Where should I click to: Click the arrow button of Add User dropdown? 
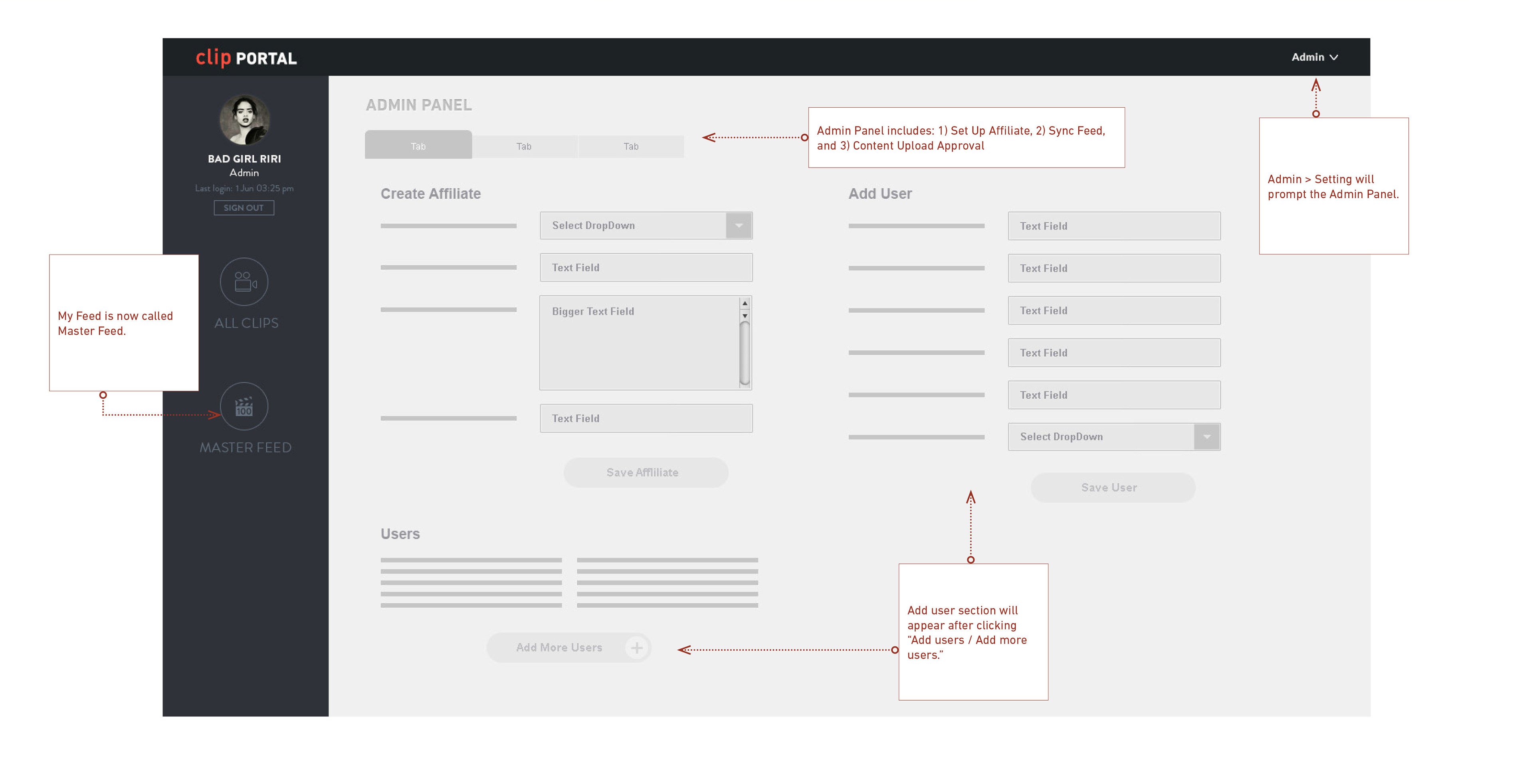(x=1207, y=436)
